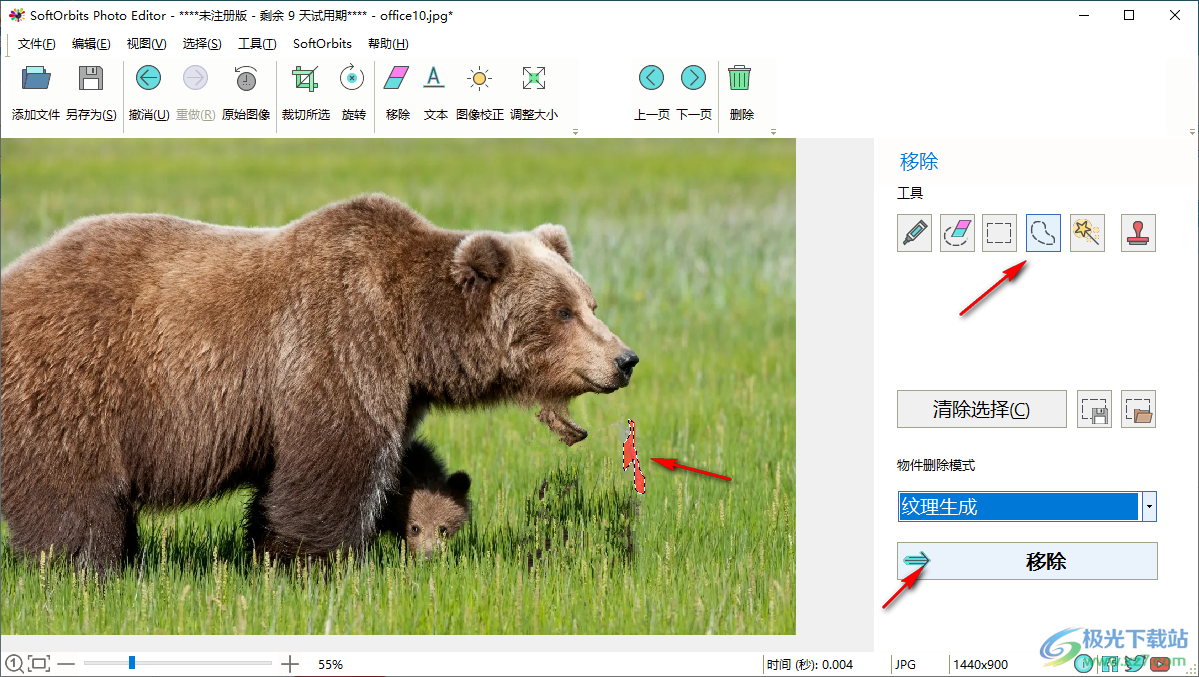Click the 移除 remove button

click(x=1026, y=561)
